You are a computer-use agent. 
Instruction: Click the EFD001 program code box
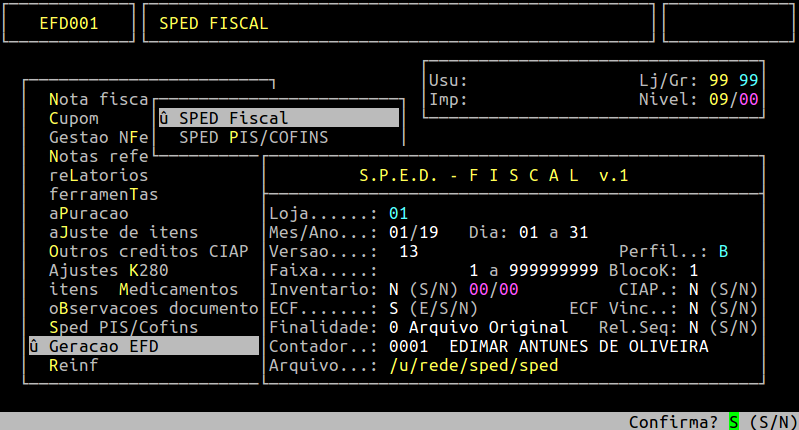pyautogui.click(x=69, y=23)
